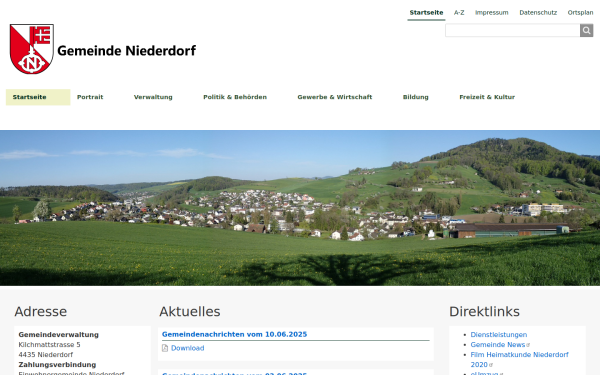Click the Aktuelles heading
This screenshot has height=375, width=600.
[190, 311]
